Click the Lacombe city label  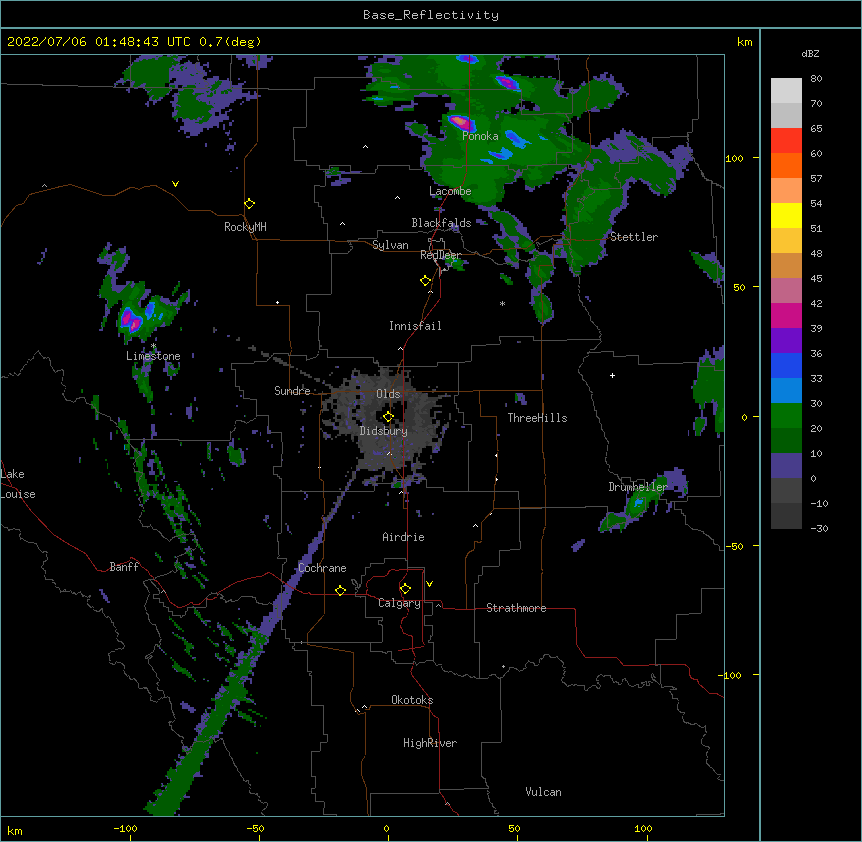coord(450,191)
